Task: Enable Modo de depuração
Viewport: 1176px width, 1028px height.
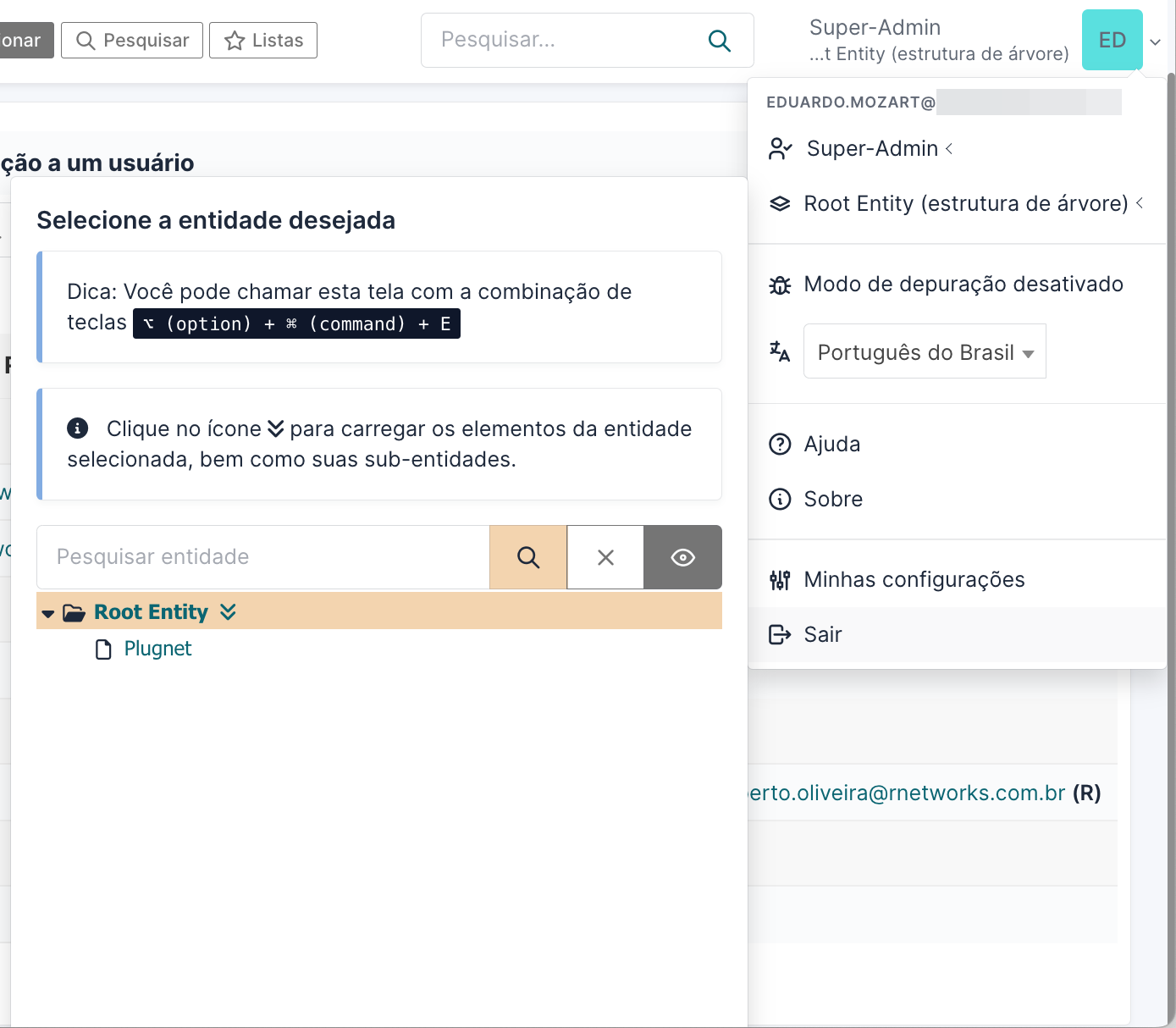Action: tap(963, 285)
